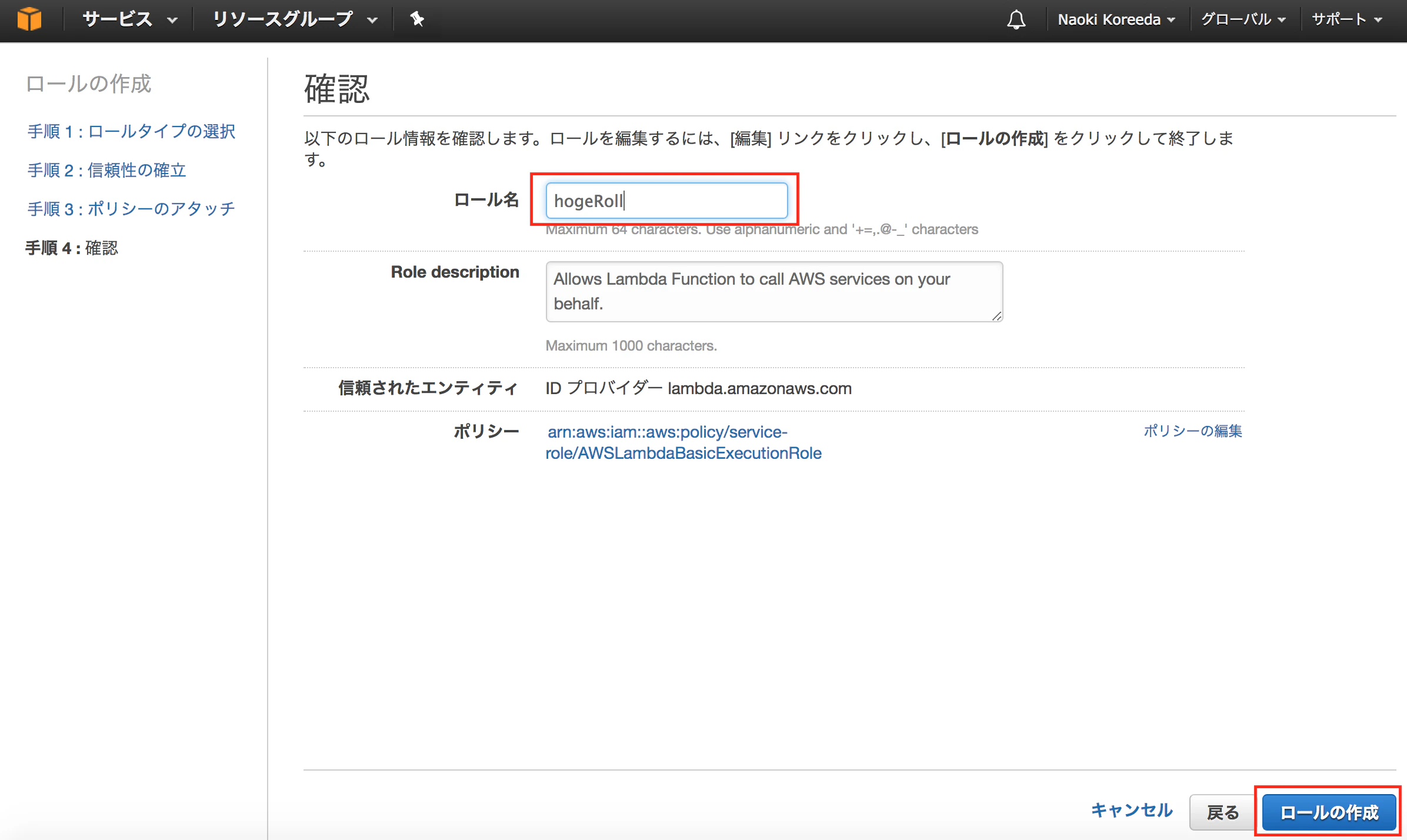Go to 手順 3: ポリシーのアタッチ

(131, 209)
